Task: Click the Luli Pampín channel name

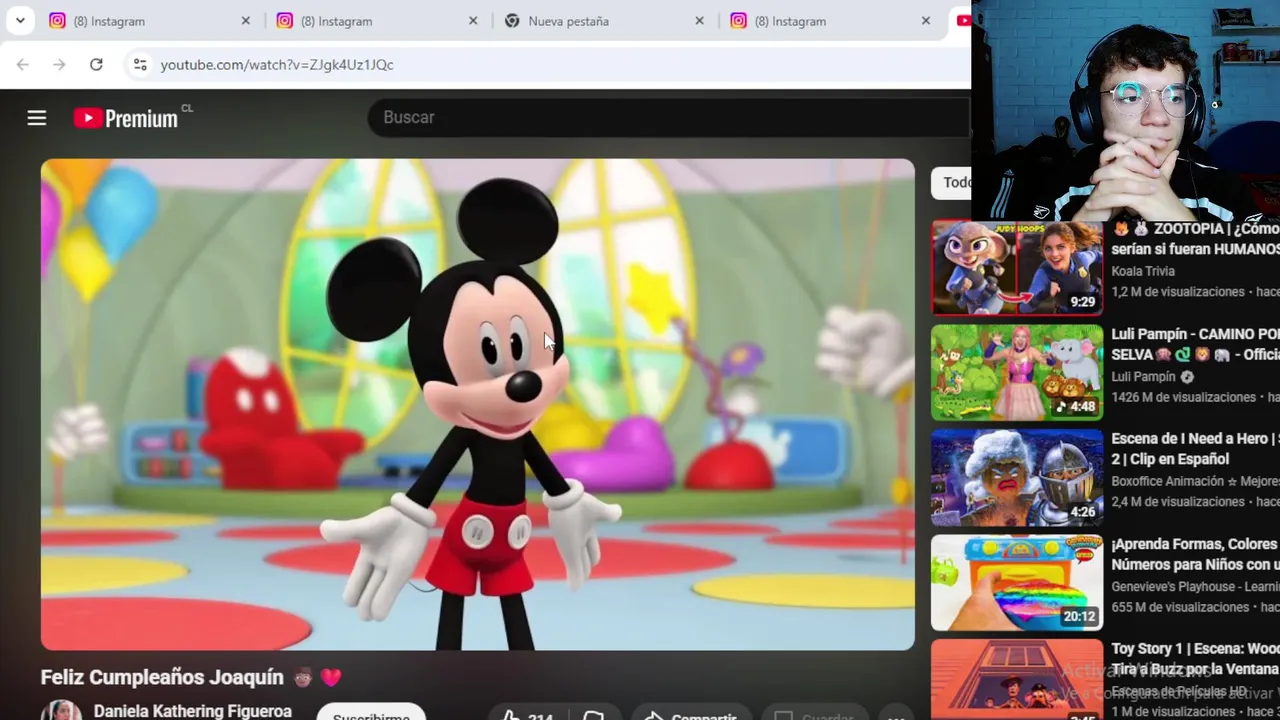Action: coord(1143,377)
